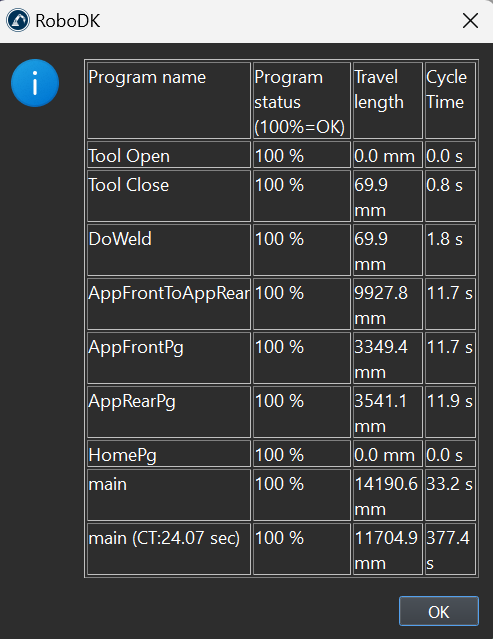Select the HomePg program cell
Viewport: 493px width, 639px height.
point(169,453)
